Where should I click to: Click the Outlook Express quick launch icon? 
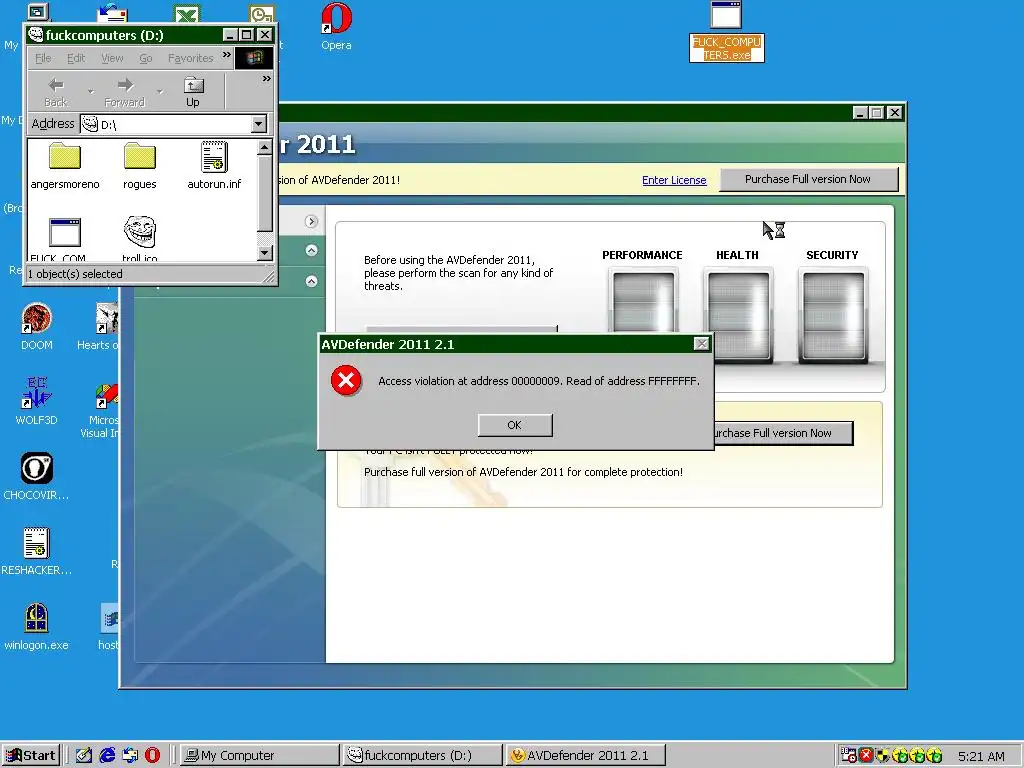pyautogui.click(x=130, y=756)
